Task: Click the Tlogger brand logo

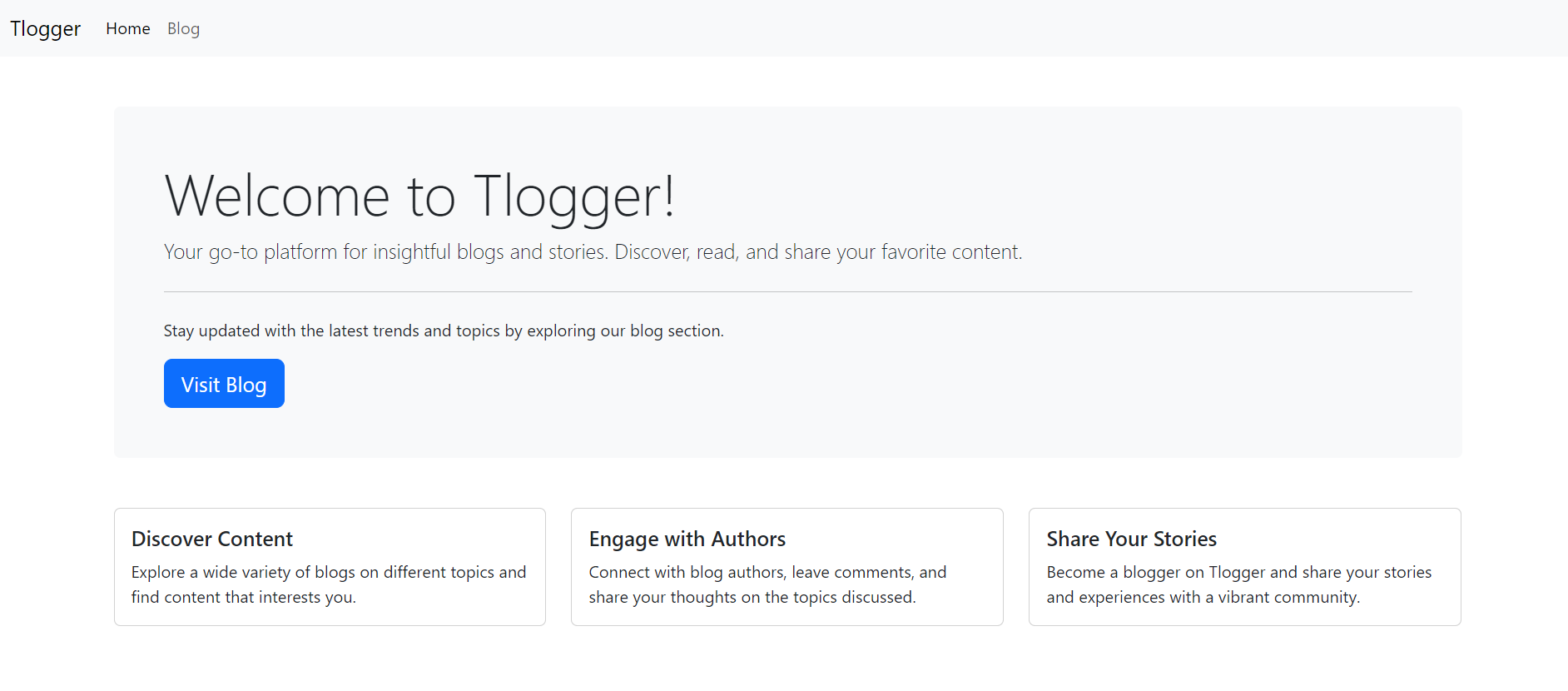Action: click(x=45, y=29)
